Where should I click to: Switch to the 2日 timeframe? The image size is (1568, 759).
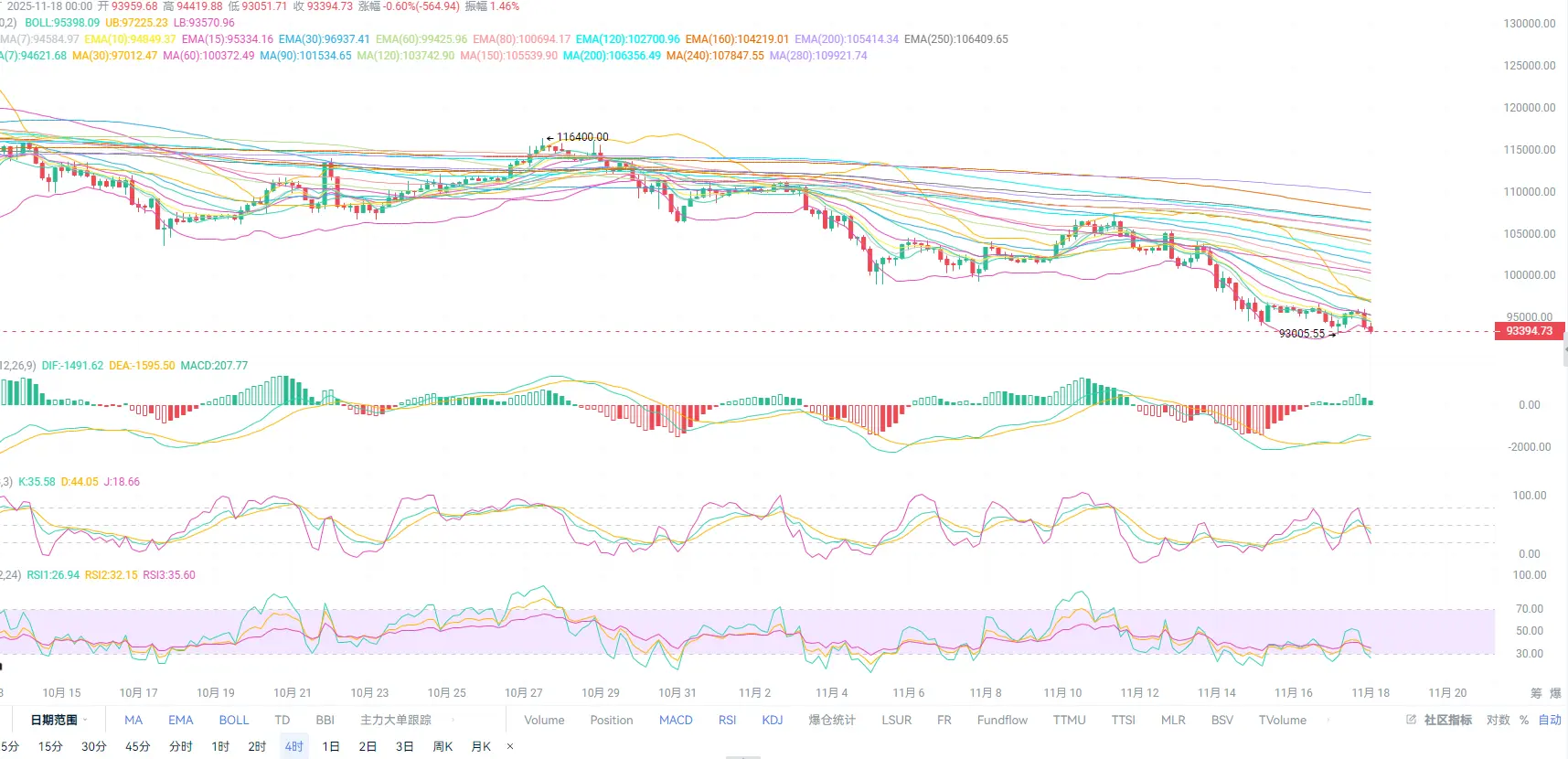pos(368,746)
